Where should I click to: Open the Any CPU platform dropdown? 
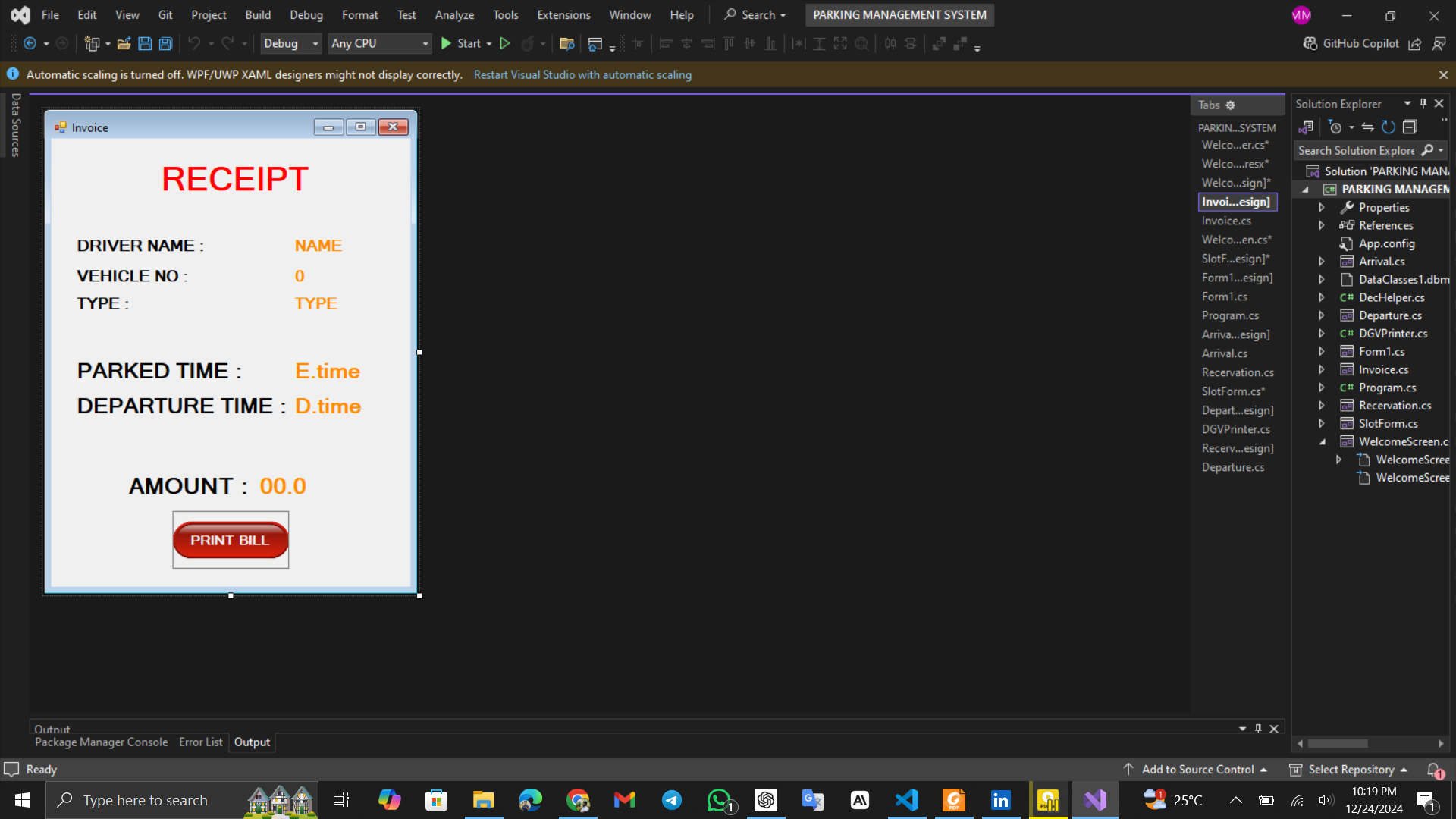379,44
